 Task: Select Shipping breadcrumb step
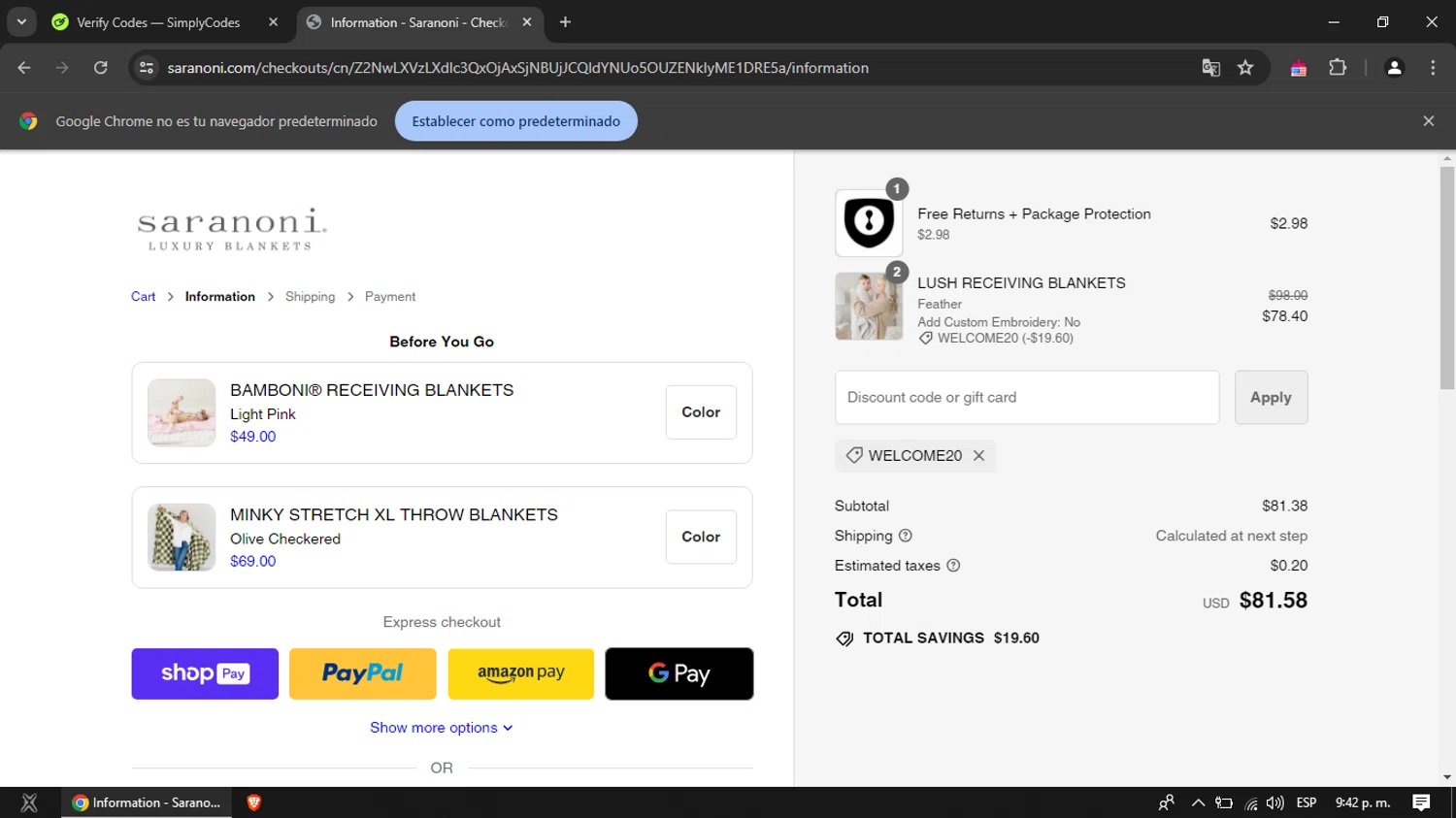click(x=310, y=297)
